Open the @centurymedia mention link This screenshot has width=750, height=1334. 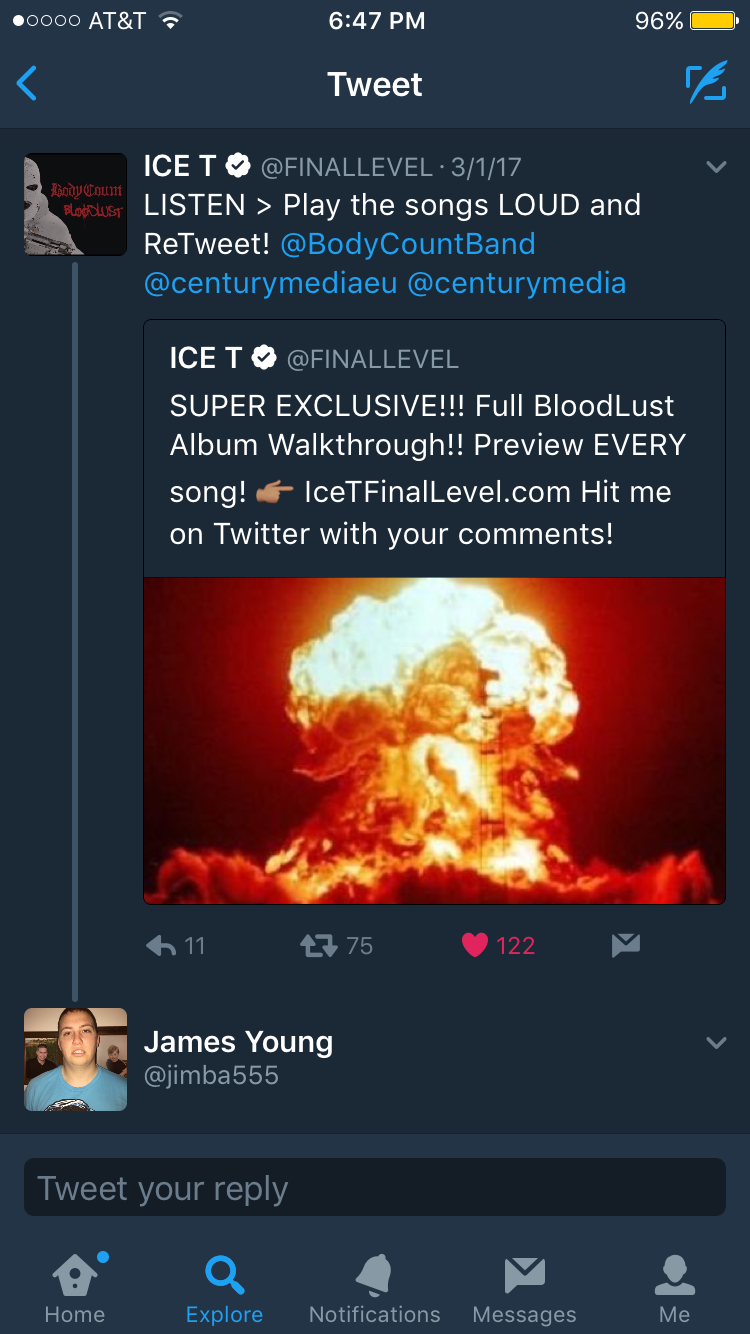tap(516, 283)
